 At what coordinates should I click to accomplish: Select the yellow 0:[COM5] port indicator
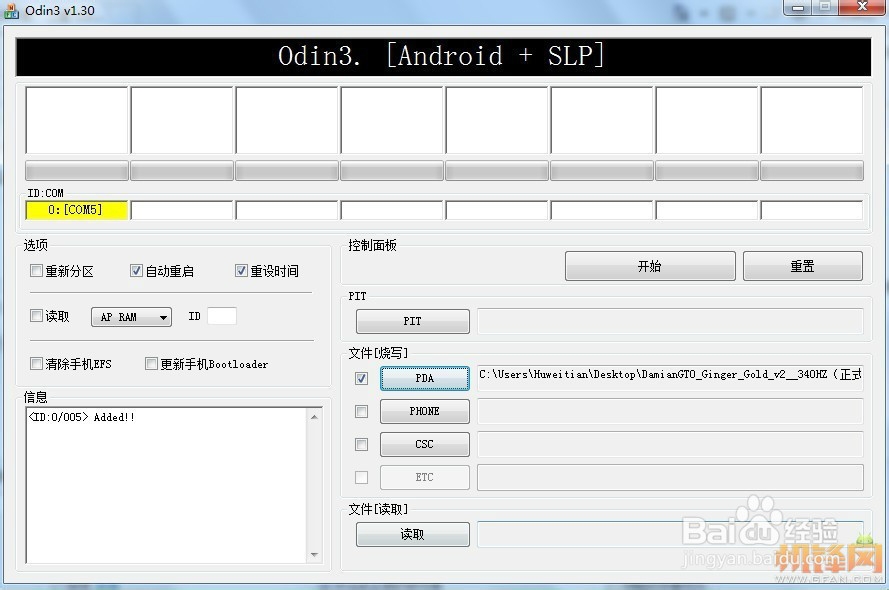point(76,210)
